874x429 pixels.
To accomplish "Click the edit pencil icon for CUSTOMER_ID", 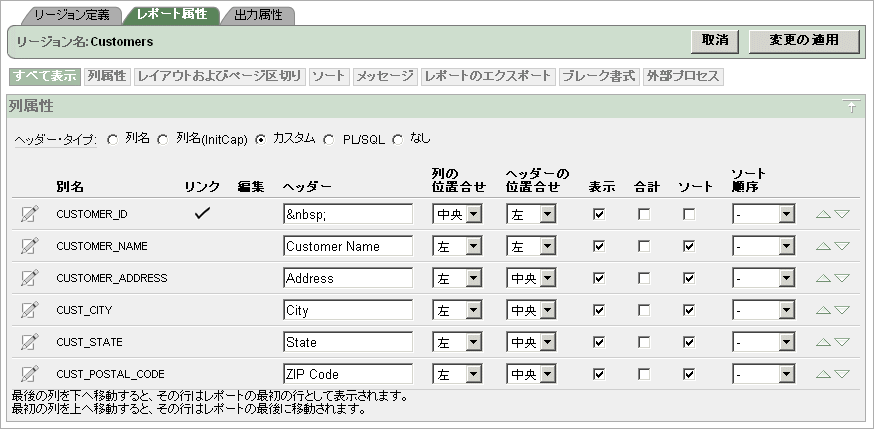I will [x=29, y=214].
